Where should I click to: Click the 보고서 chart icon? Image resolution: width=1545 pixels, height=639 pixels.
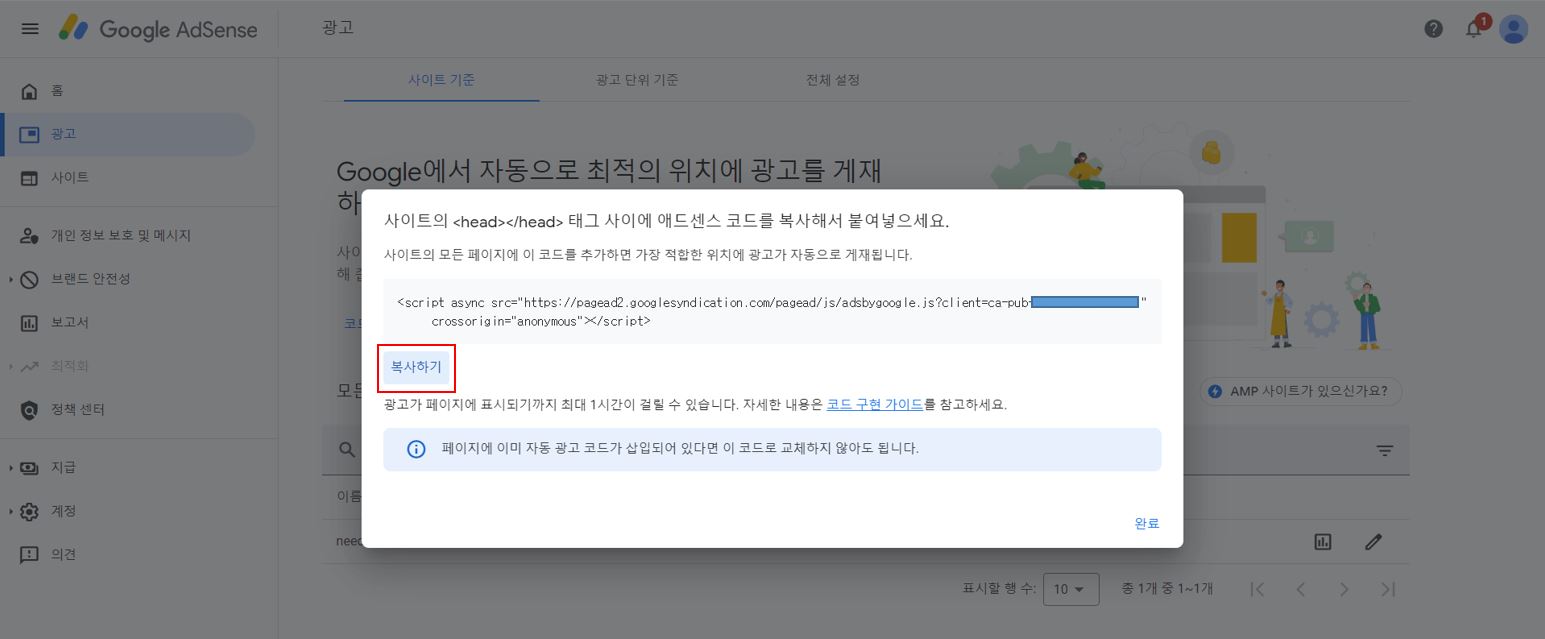click(29, 323)
